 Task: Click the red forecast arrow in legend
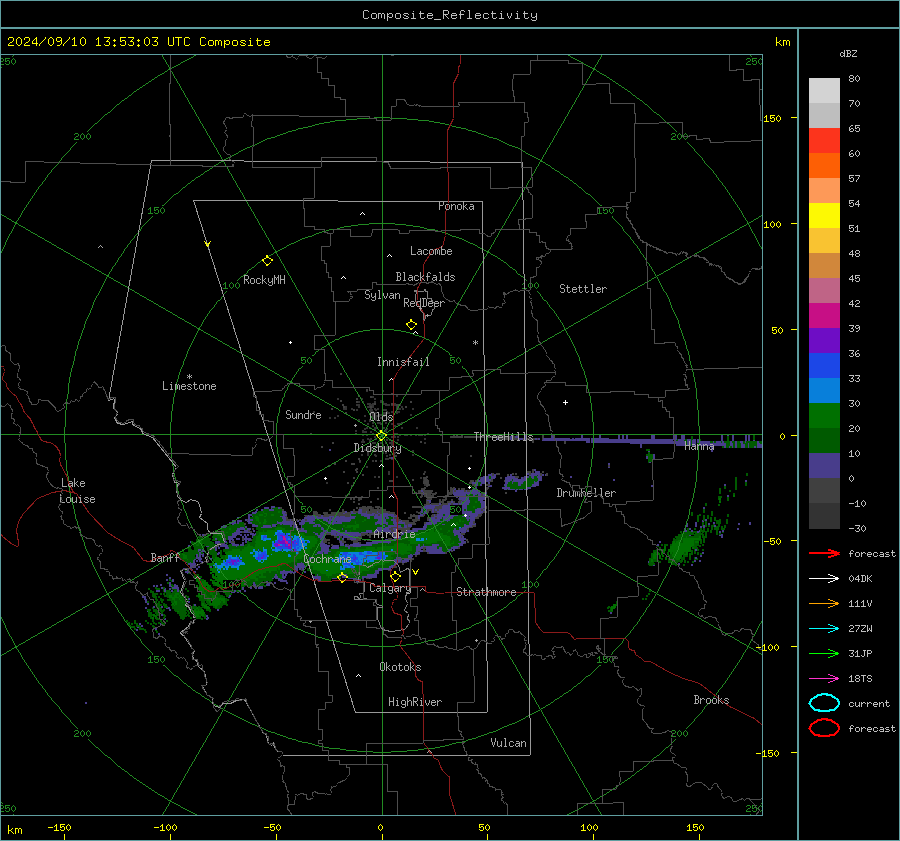click(x=824, y=553)
